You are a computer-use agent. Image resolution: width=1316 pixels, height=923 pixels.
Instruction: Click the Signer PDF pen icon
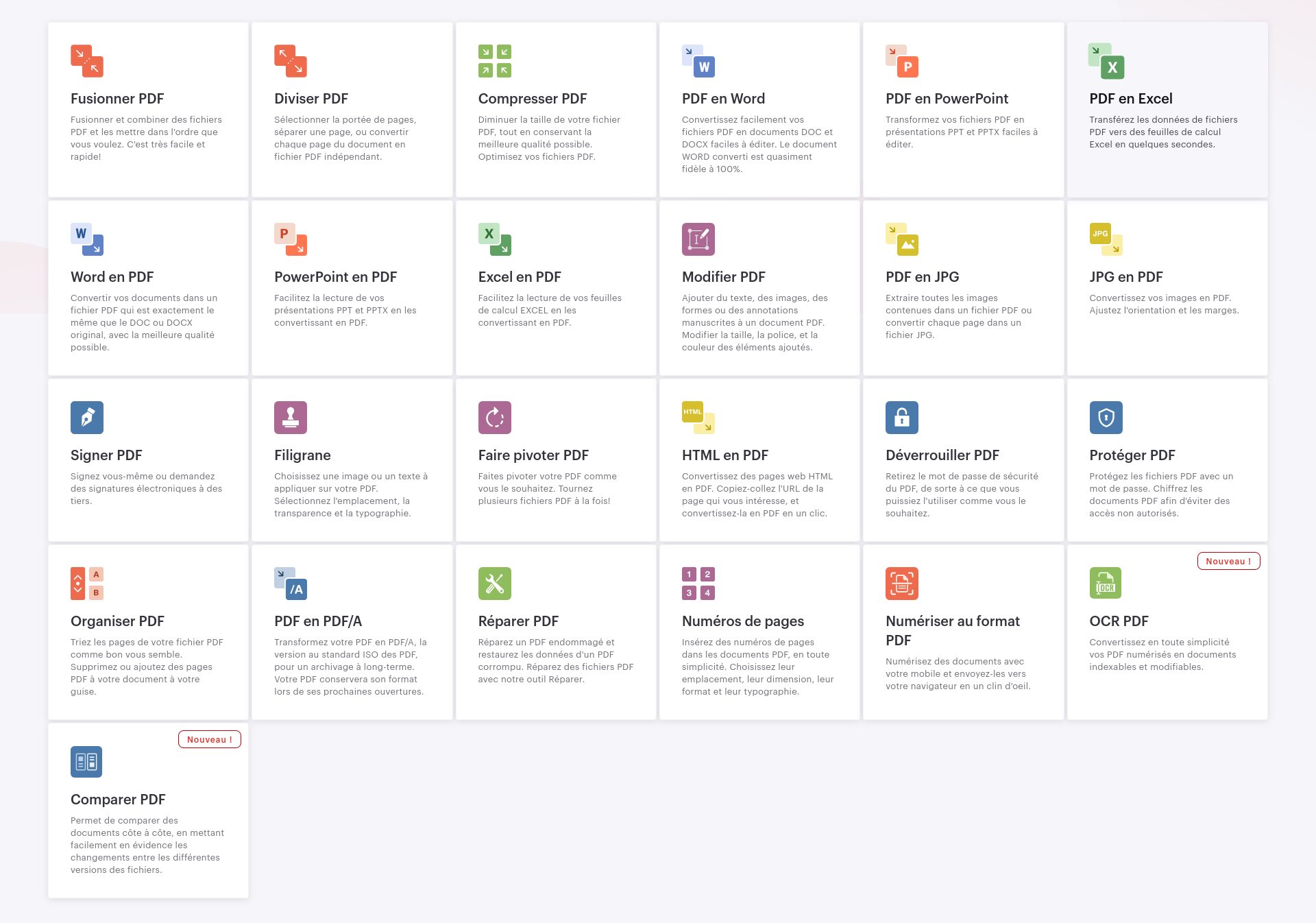87,418
